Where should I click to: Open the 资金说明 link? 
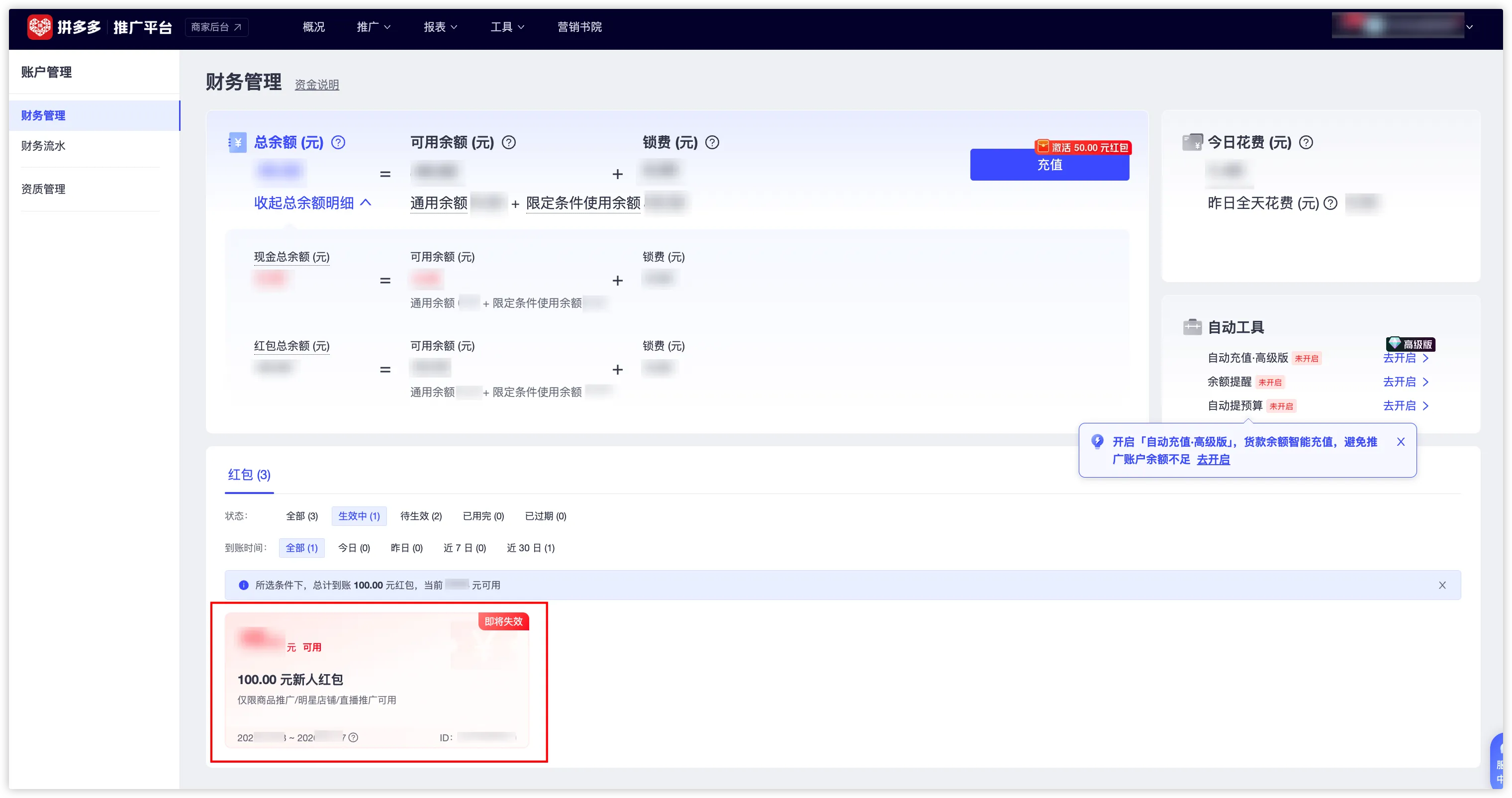[317, 85]
